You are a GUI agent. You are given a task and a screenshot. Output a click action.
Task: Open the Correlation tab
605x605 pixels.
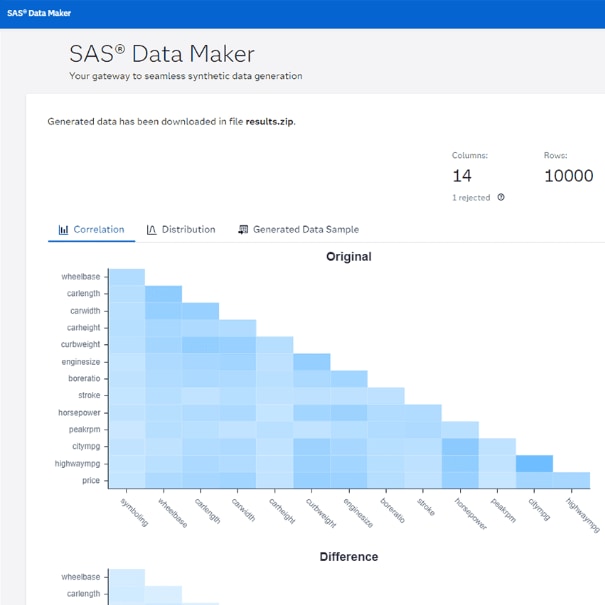tap(91, 230)
